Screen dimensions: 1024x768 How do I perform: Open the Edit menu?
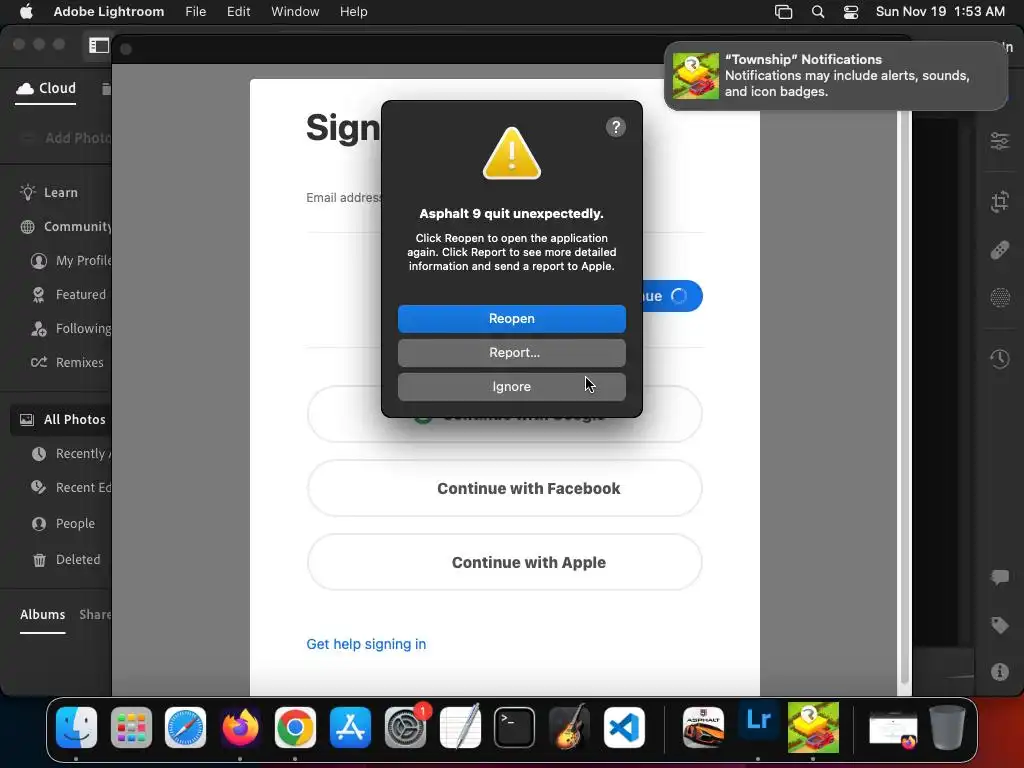point(238,12)
